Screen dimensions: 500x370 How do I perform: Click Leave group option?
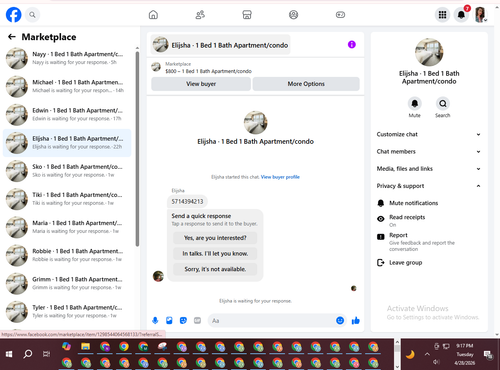pyautogui.click(x=429, y=263)
